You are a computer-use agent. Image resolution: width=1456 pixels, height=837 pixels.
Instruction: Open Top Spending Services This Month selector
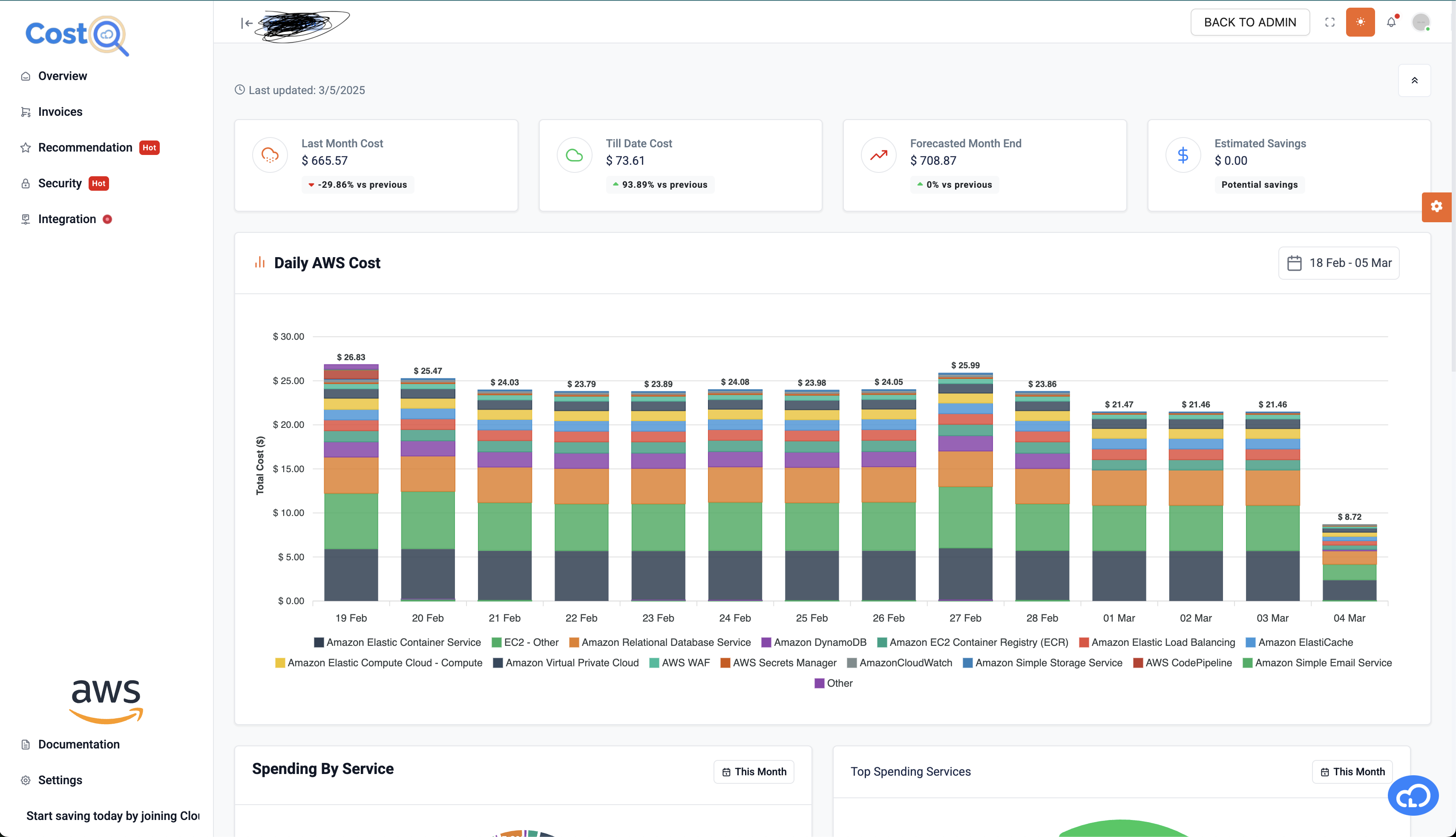1352,772
